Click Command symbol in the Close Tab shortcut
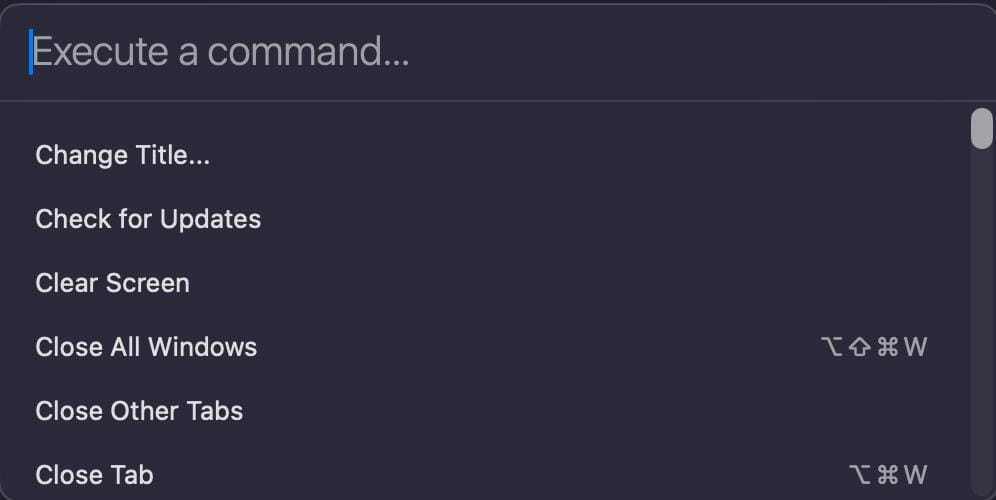Screen dimensions: 996x500 pyautogui.click(x=887, y=475)
